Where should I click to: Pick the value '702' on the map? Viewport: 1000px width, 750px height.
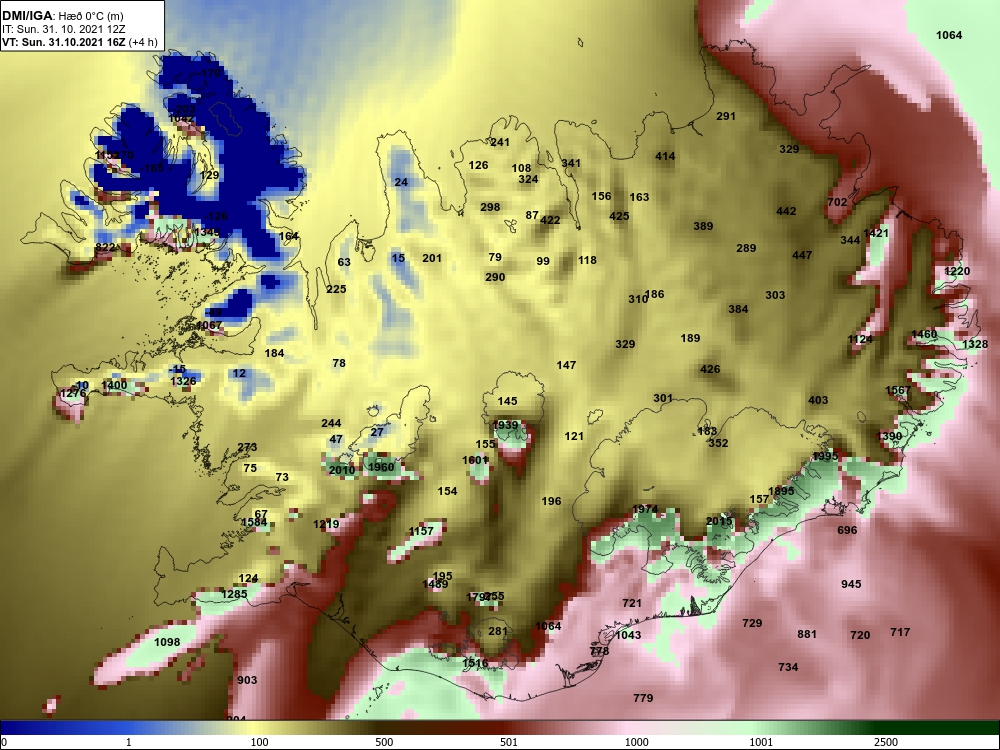[x=837, y=202]
